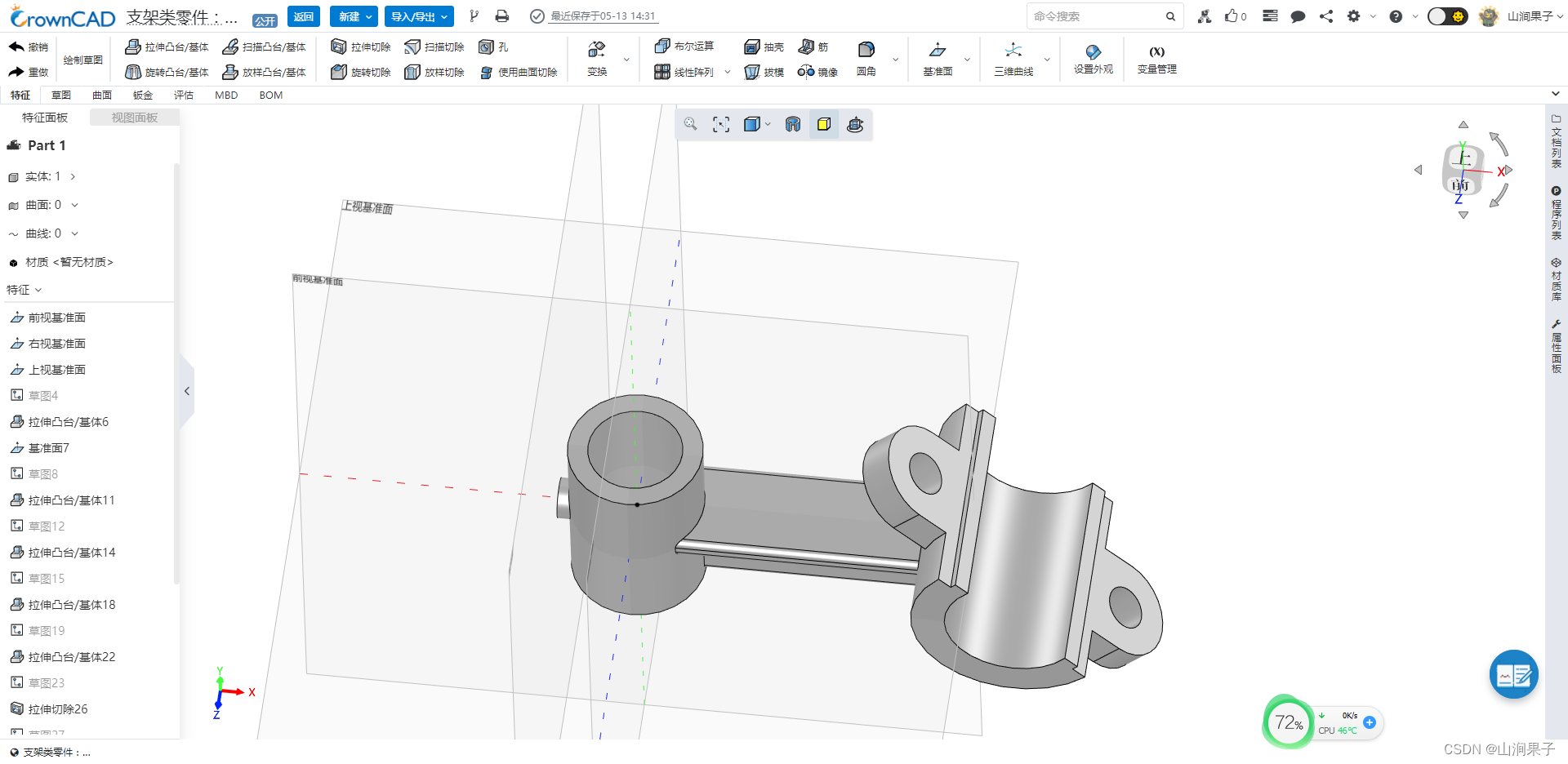
Task: Click the share icon in top bar
Action: point(1326,16)
